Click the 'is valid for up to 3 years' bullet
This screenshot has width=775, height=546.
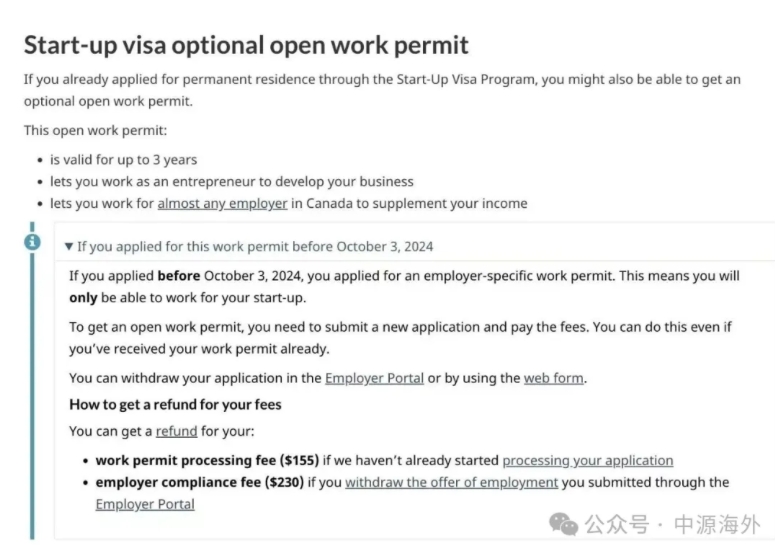pyautogui.click(x=123, y=159)
